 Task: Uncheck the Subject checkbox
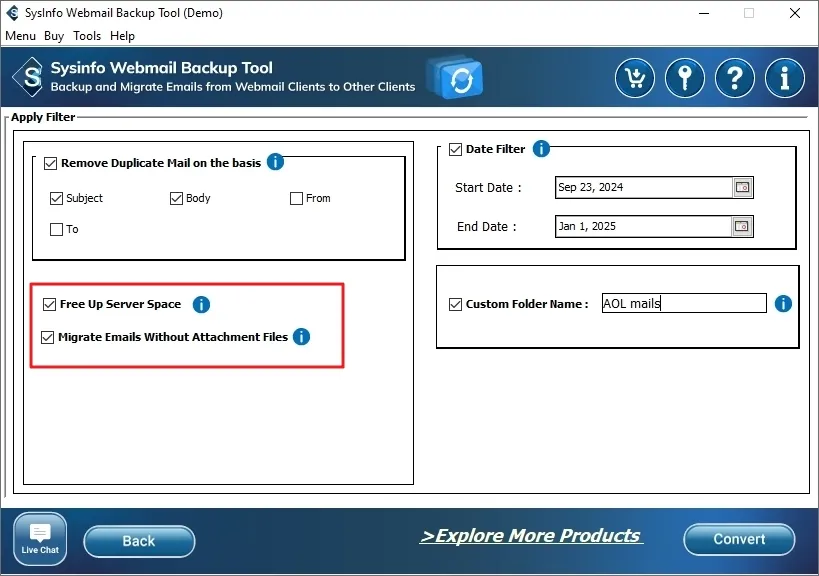pyautogui.click(x=56, y=198)
